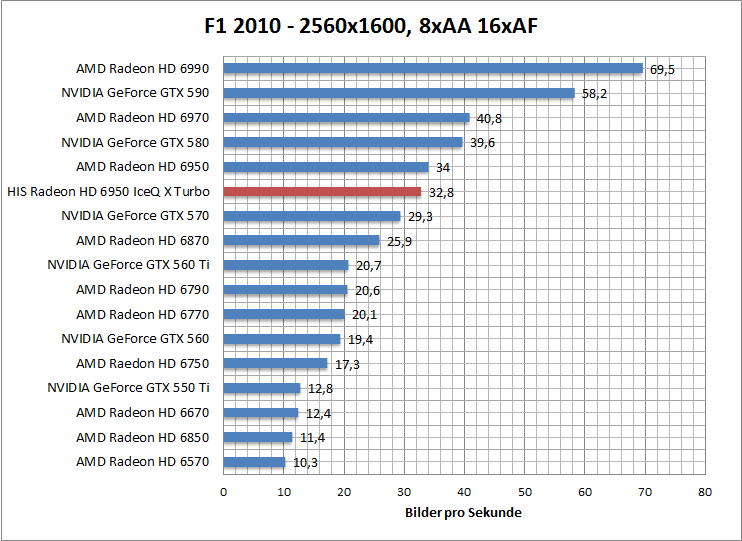
Task: Click the blue bar for GeForce GTX 570
Action: [x=312, y=216]
